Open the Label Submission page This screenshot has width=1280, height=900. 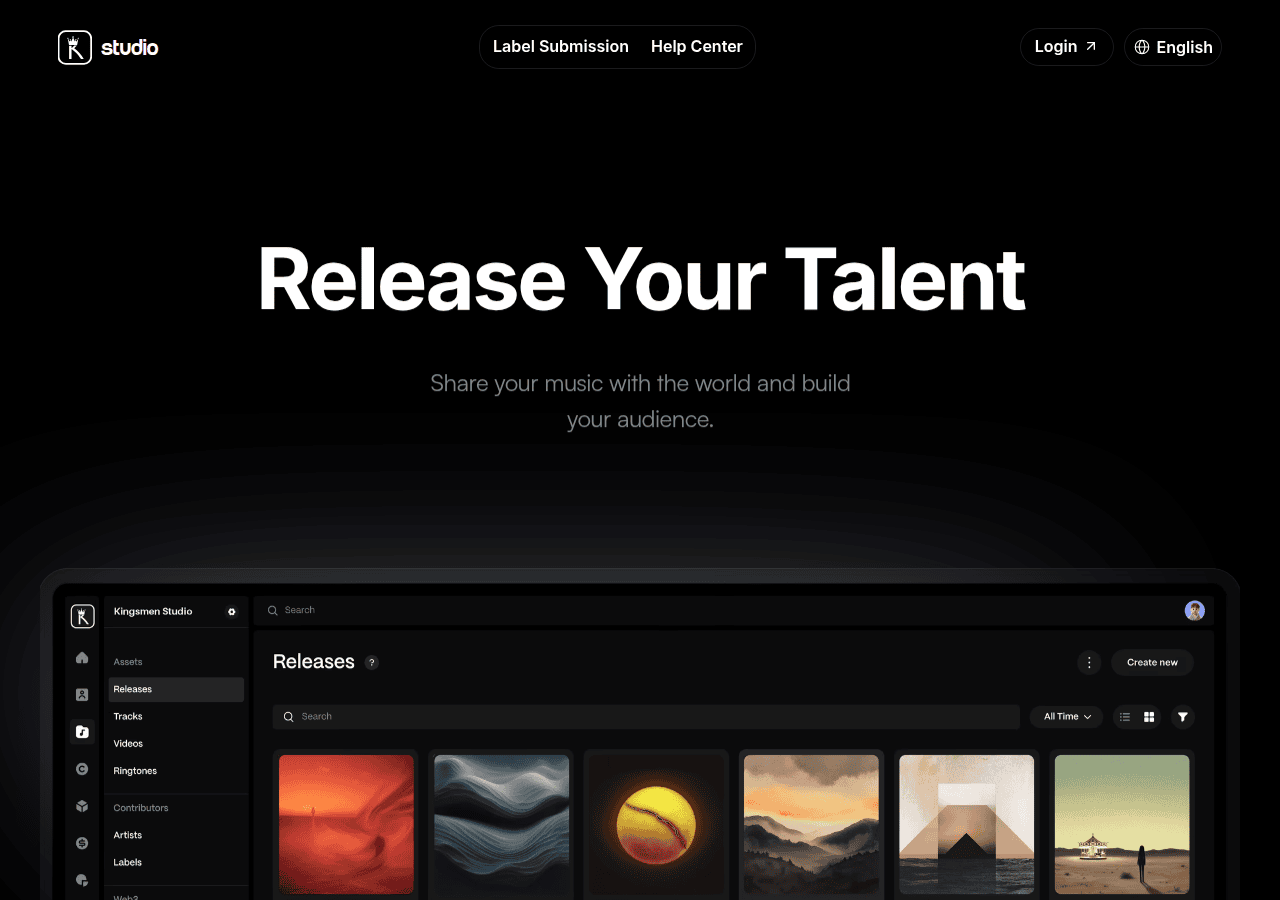click(561, 47)
